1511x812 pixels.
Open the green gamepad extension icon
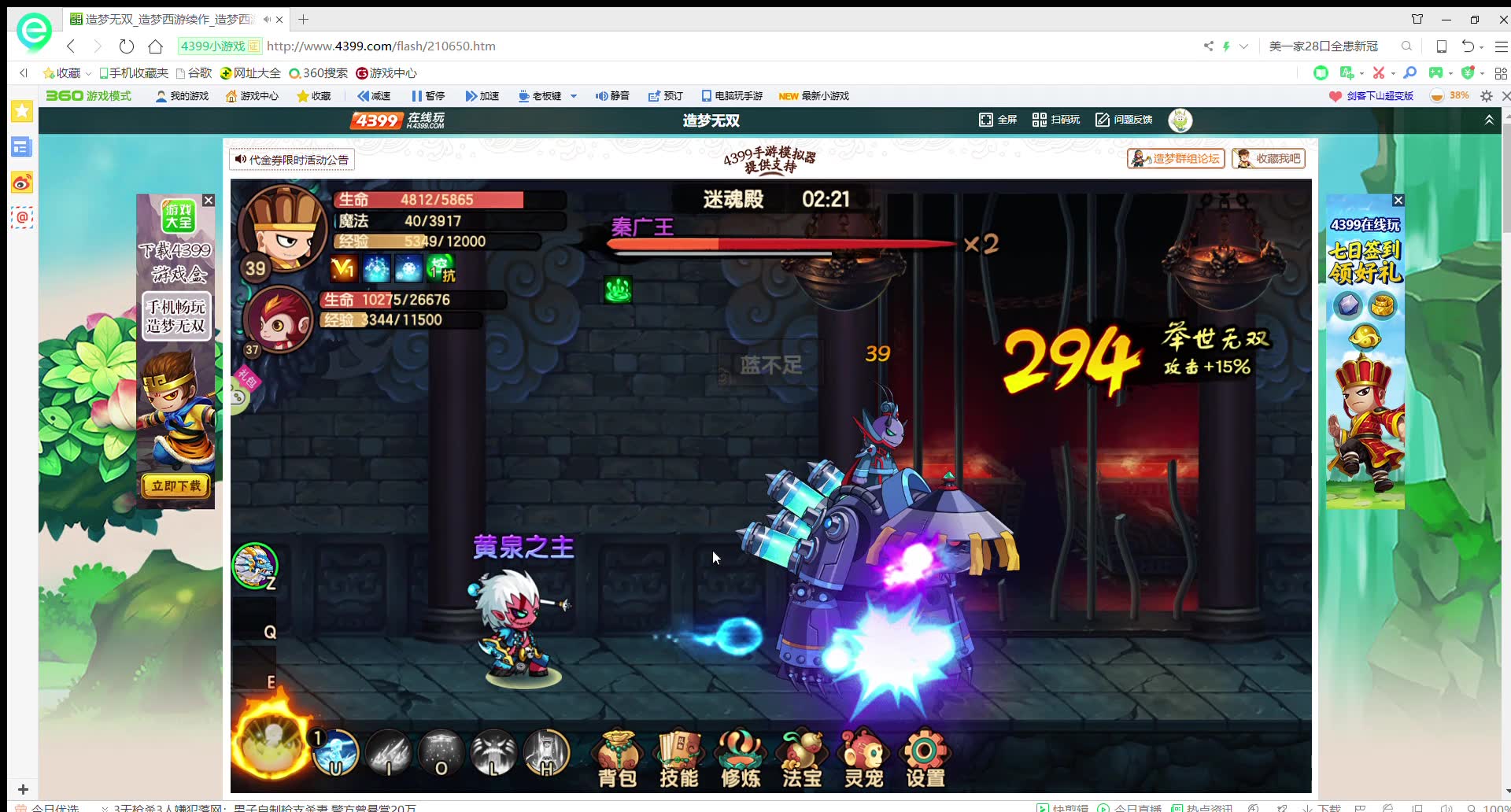click(x=1436, y=73)
